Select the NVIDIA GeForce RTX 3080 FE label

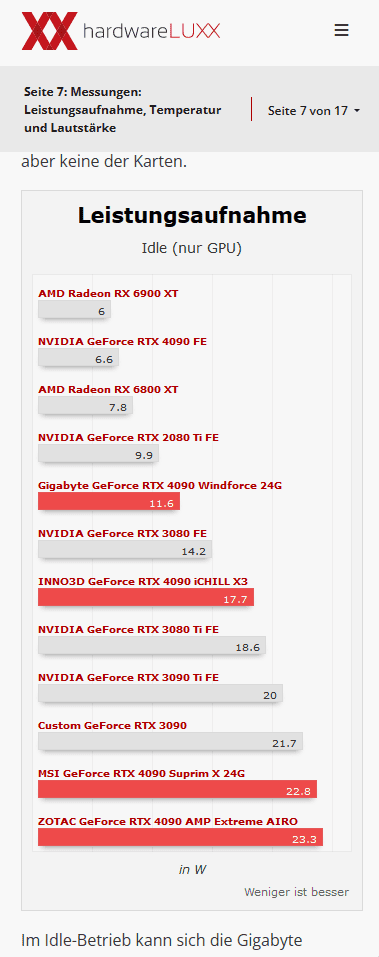[122, 534]
